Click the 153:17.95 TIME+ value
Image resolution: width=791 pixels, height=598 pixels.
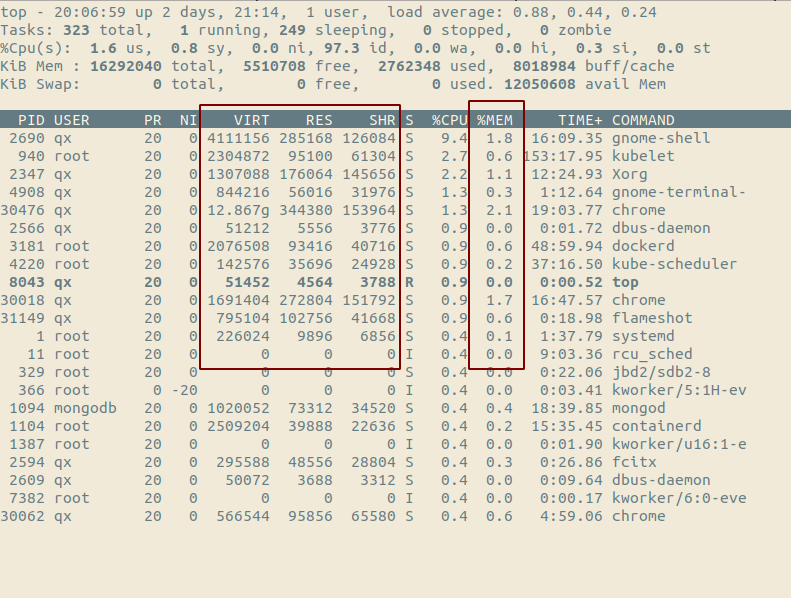point(562,156)
